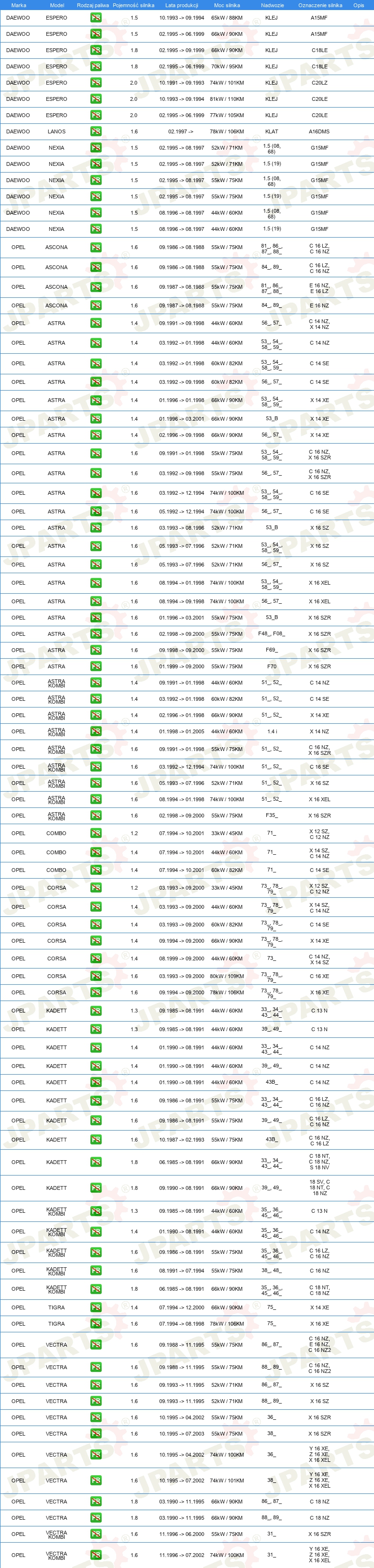Click fuel icon in Espero 70kW/95KM row

tap(96, 66)
